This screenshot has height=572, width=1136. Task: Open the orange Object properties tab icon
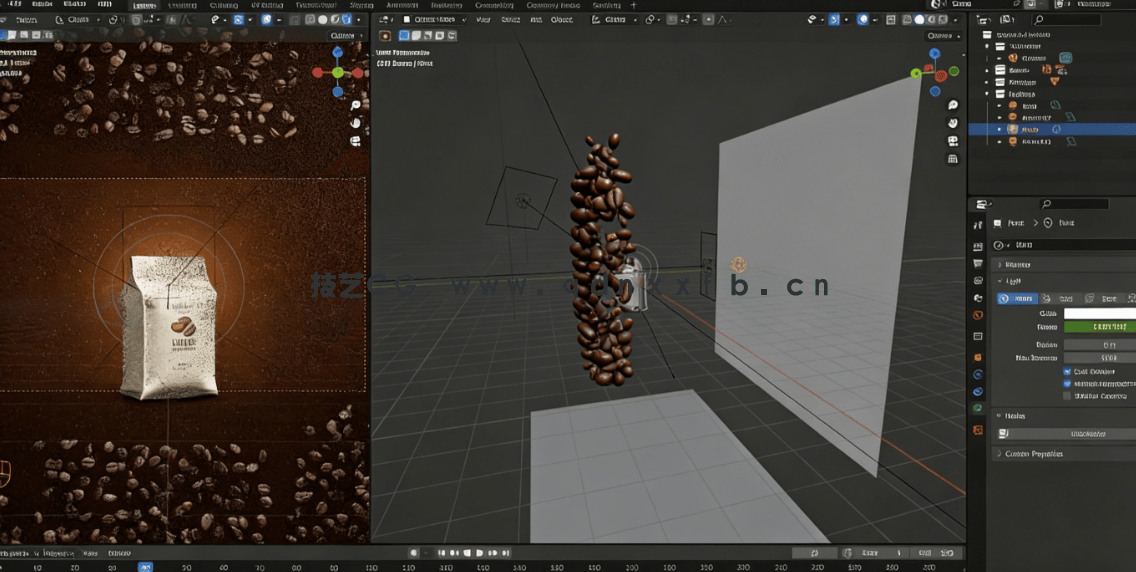978,357
